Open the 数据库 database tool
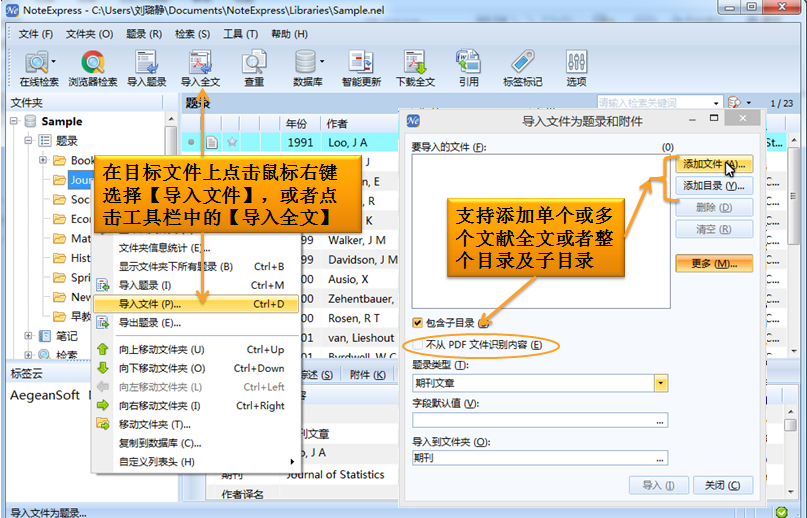The image size is (807, 518). pos(306,68)
